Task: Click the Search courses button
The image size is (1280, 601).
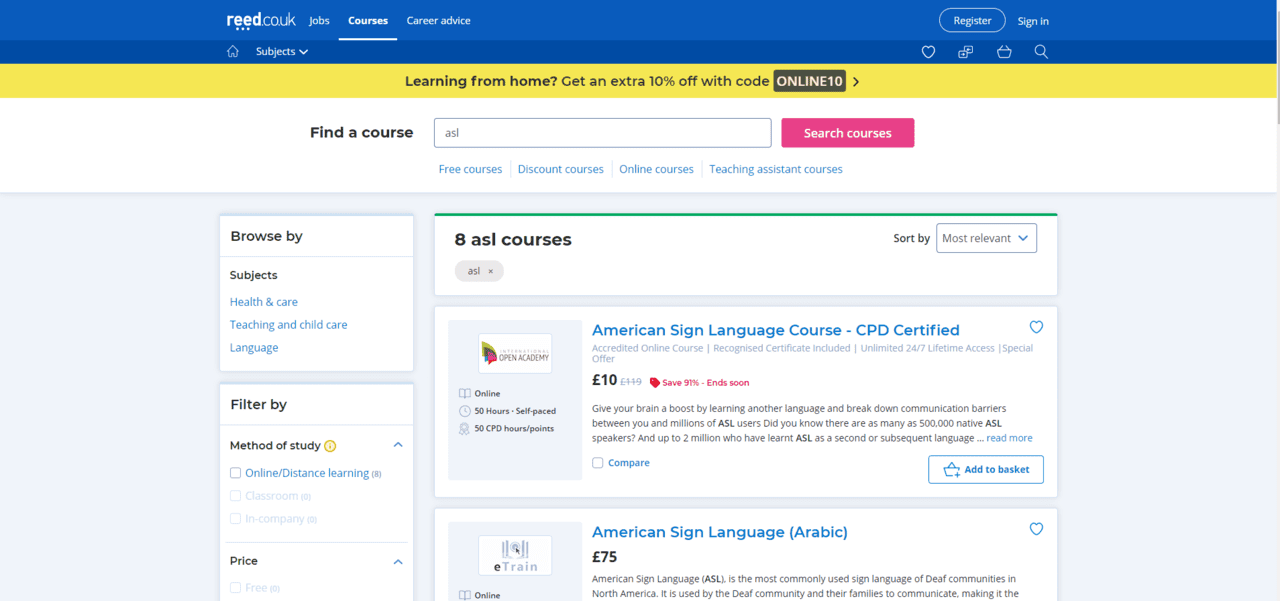Action: click(848, 133)
